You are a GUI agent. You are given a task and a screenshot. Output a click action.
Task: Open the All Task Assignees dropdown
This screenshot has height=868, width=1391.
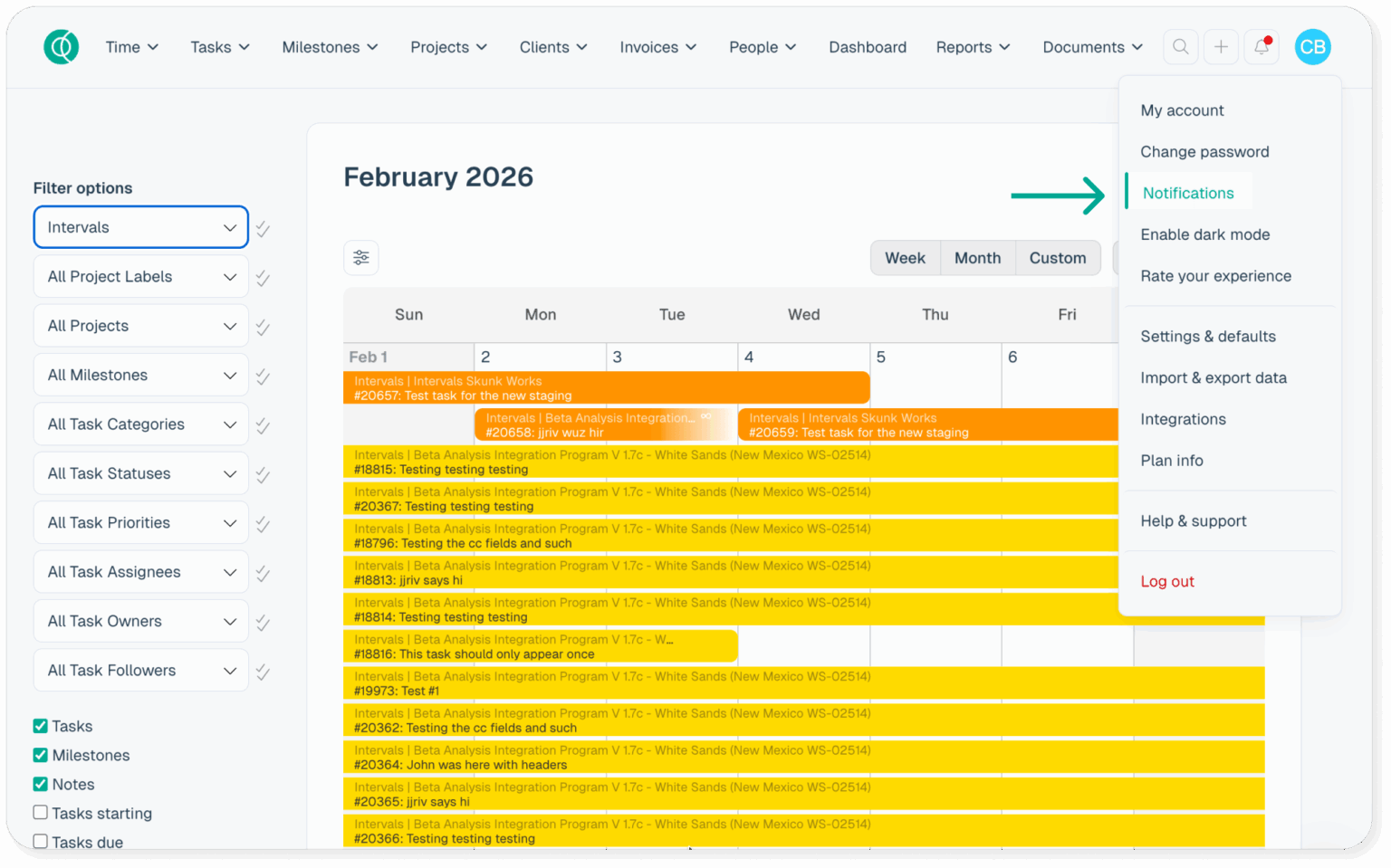pos(141,572)
